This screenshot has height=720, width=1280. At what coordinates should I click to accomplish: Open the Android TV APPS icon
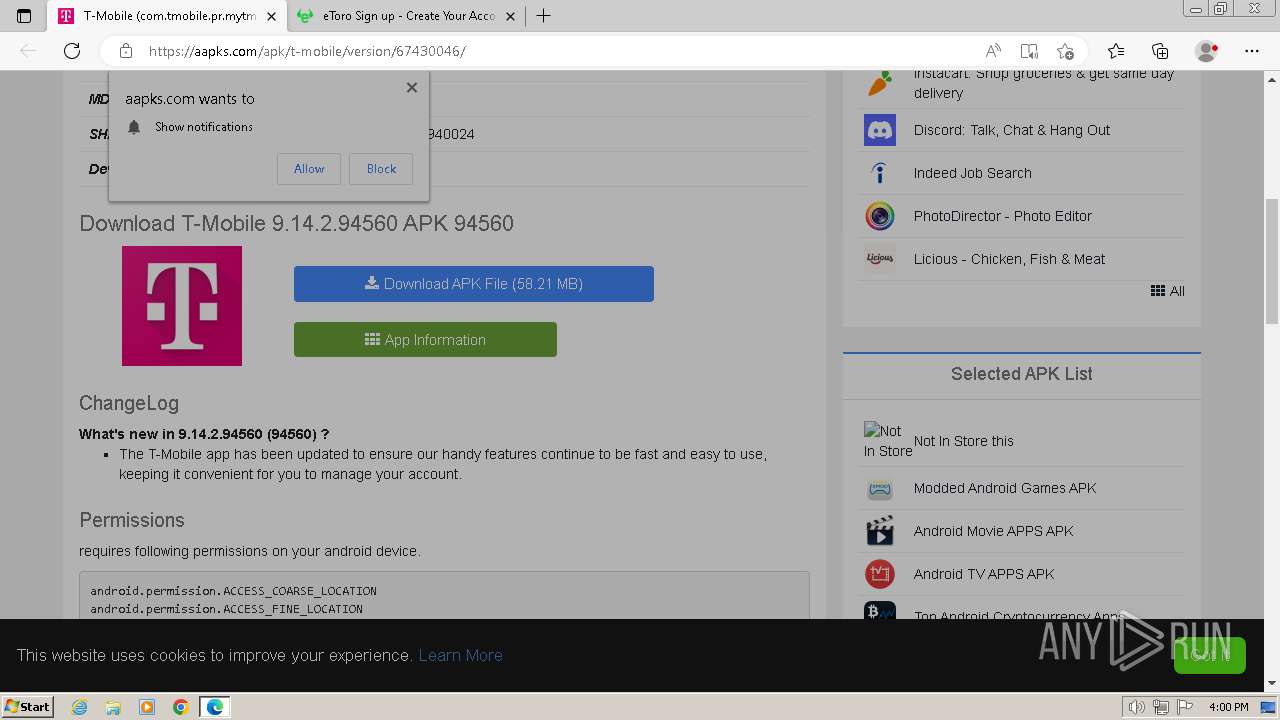click(x=880, y=574)
